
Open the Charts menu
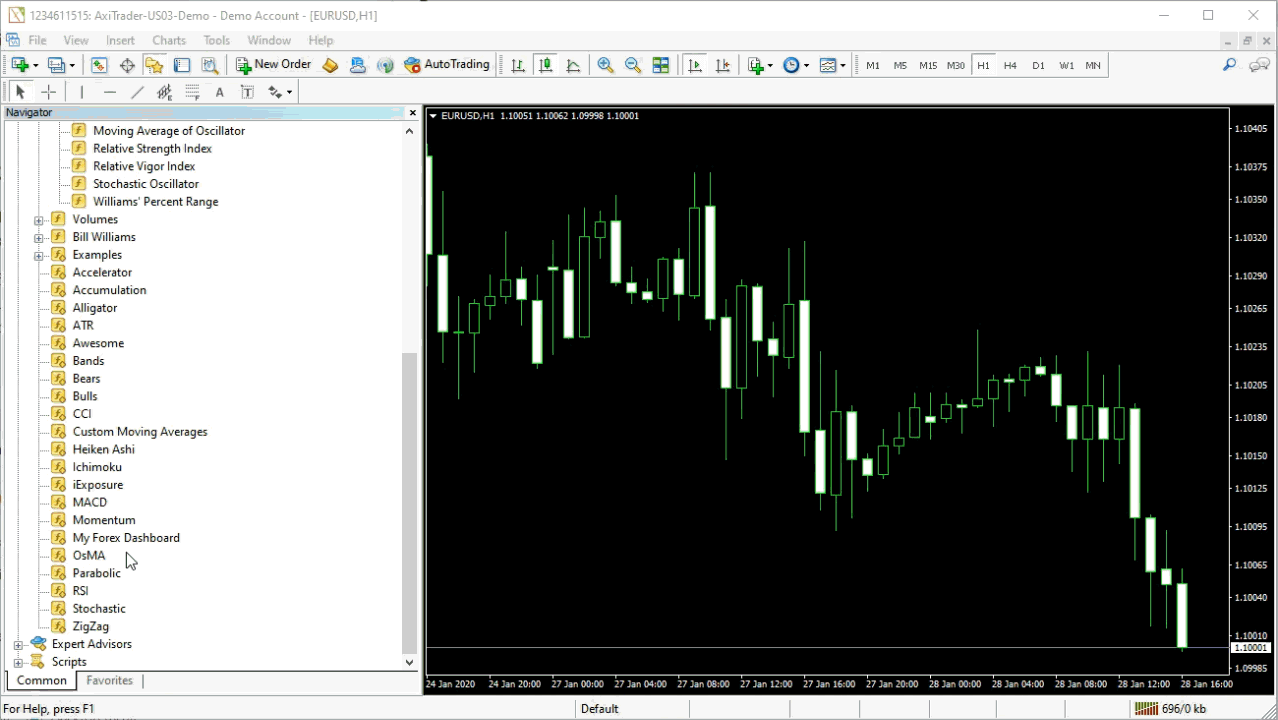(x=169, y=40)
